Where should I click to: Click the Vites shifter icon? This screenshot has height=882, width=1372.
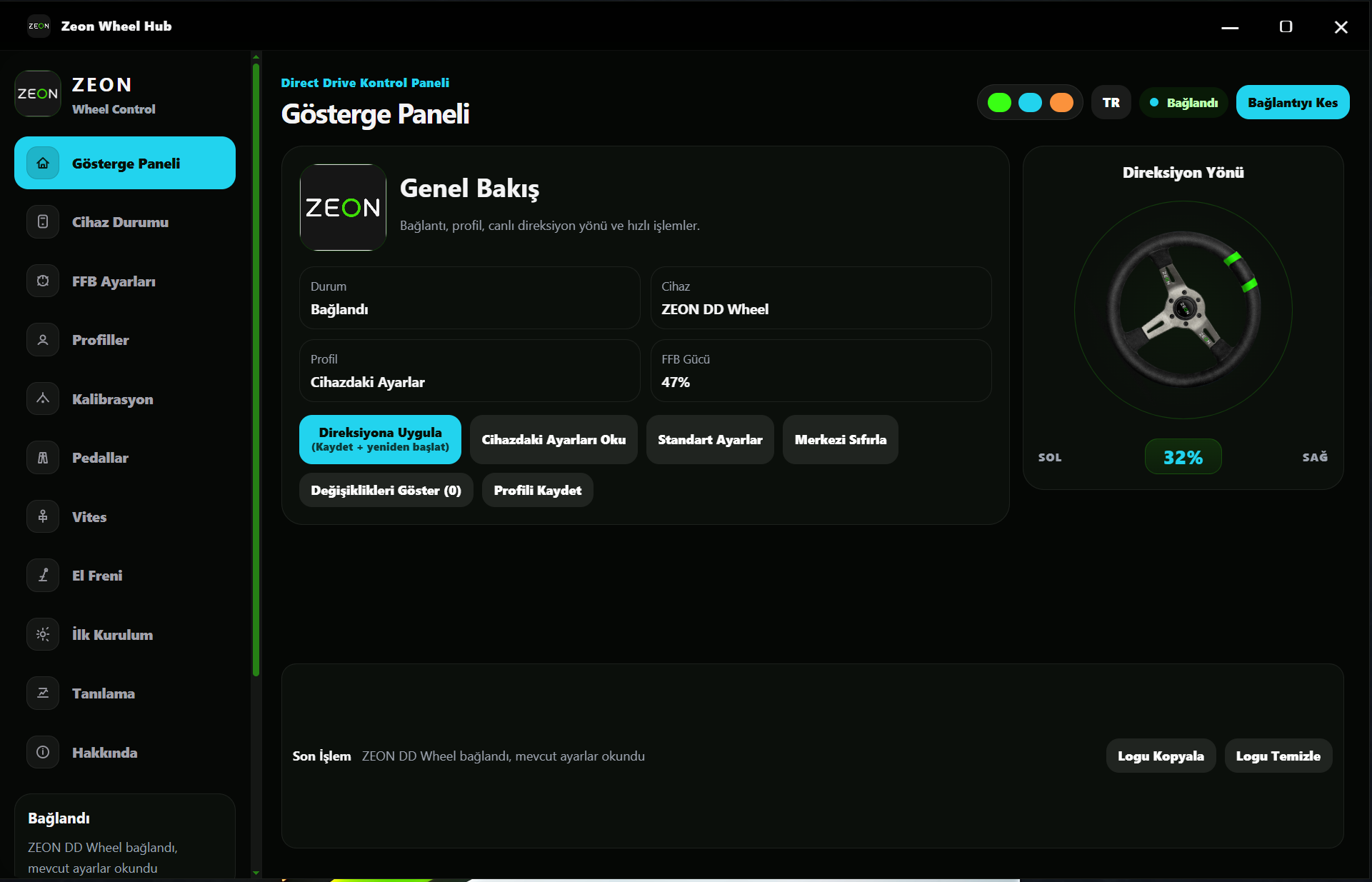43,517
